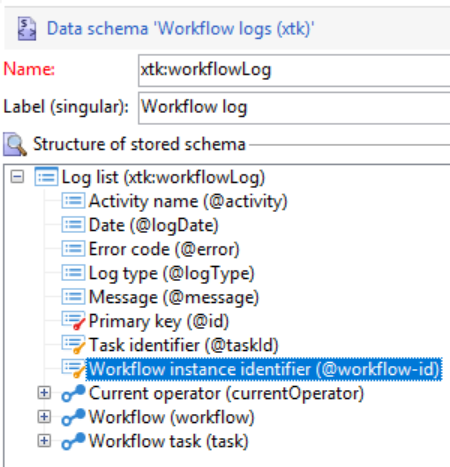Click the data schema document icon

click(x=27, y=29)
